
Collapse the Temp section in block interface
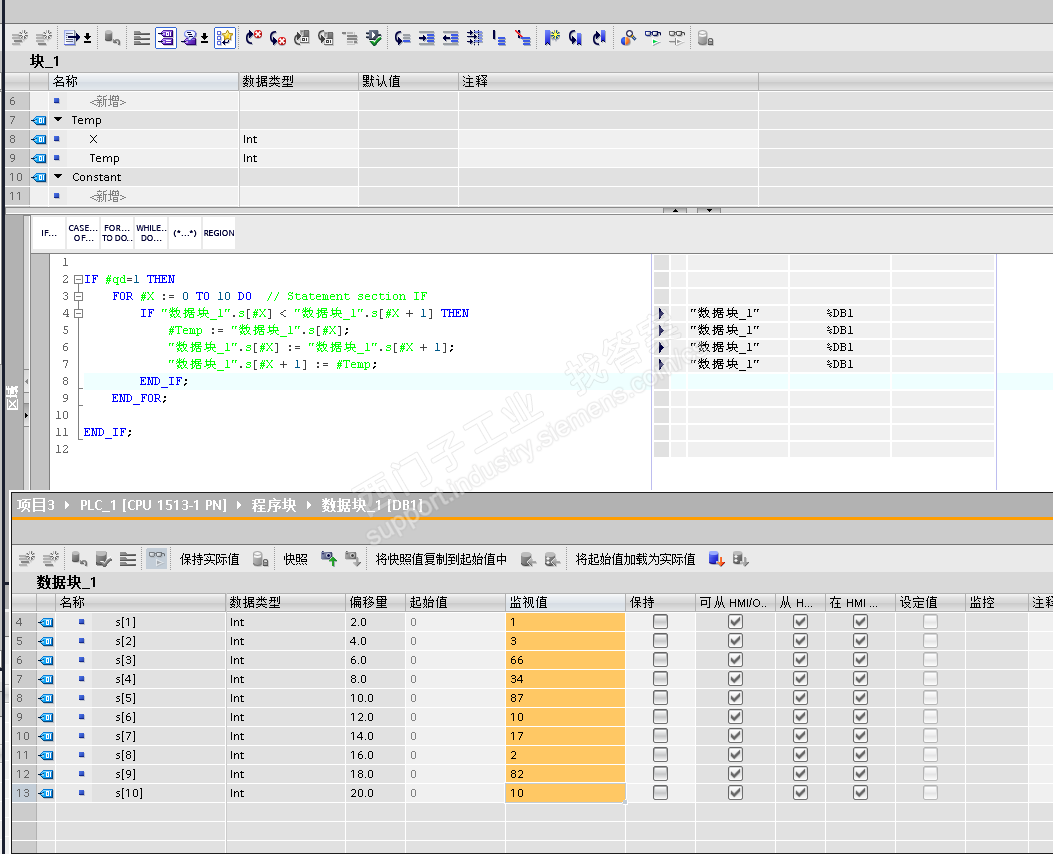click(58, 120)
